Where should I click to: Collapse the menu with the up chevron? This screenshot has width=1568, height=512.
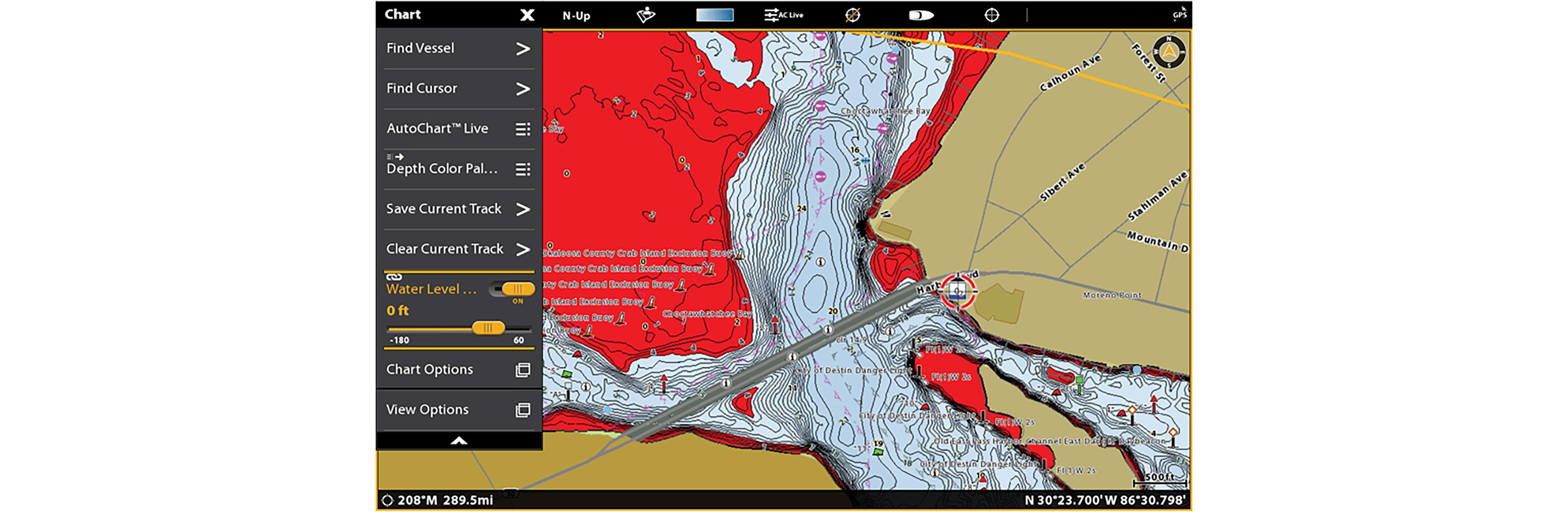coord(459,440)
